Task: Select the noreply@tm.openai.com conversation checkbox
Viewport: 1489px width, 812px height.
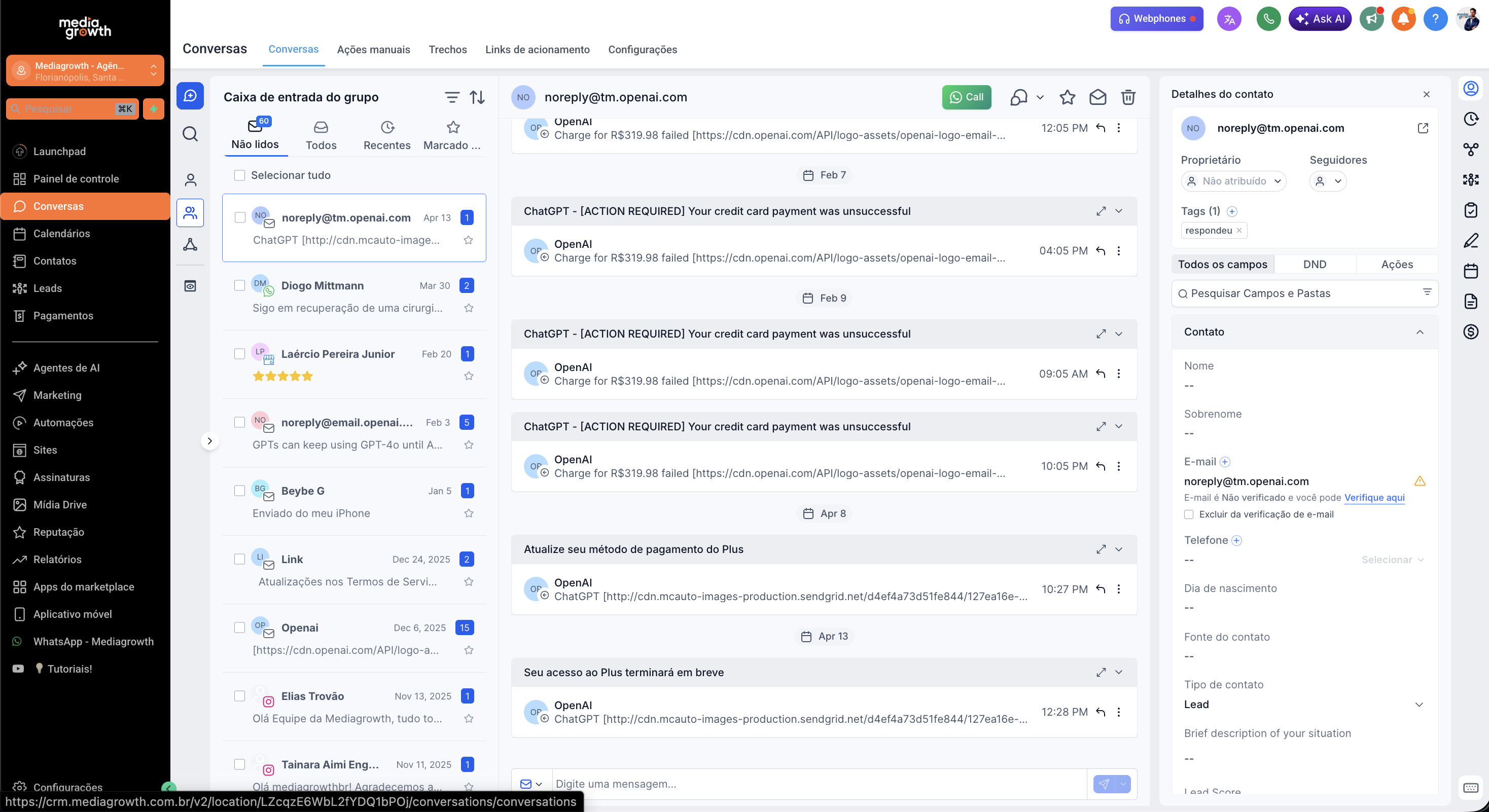Action: coord(239,218)
